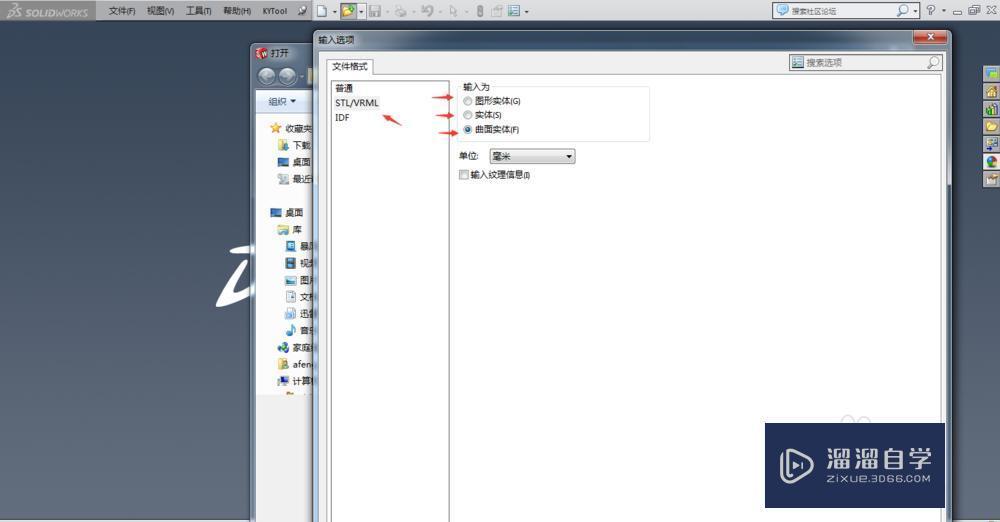Select the 曲面实体(F) radio button

coord(467,130)
